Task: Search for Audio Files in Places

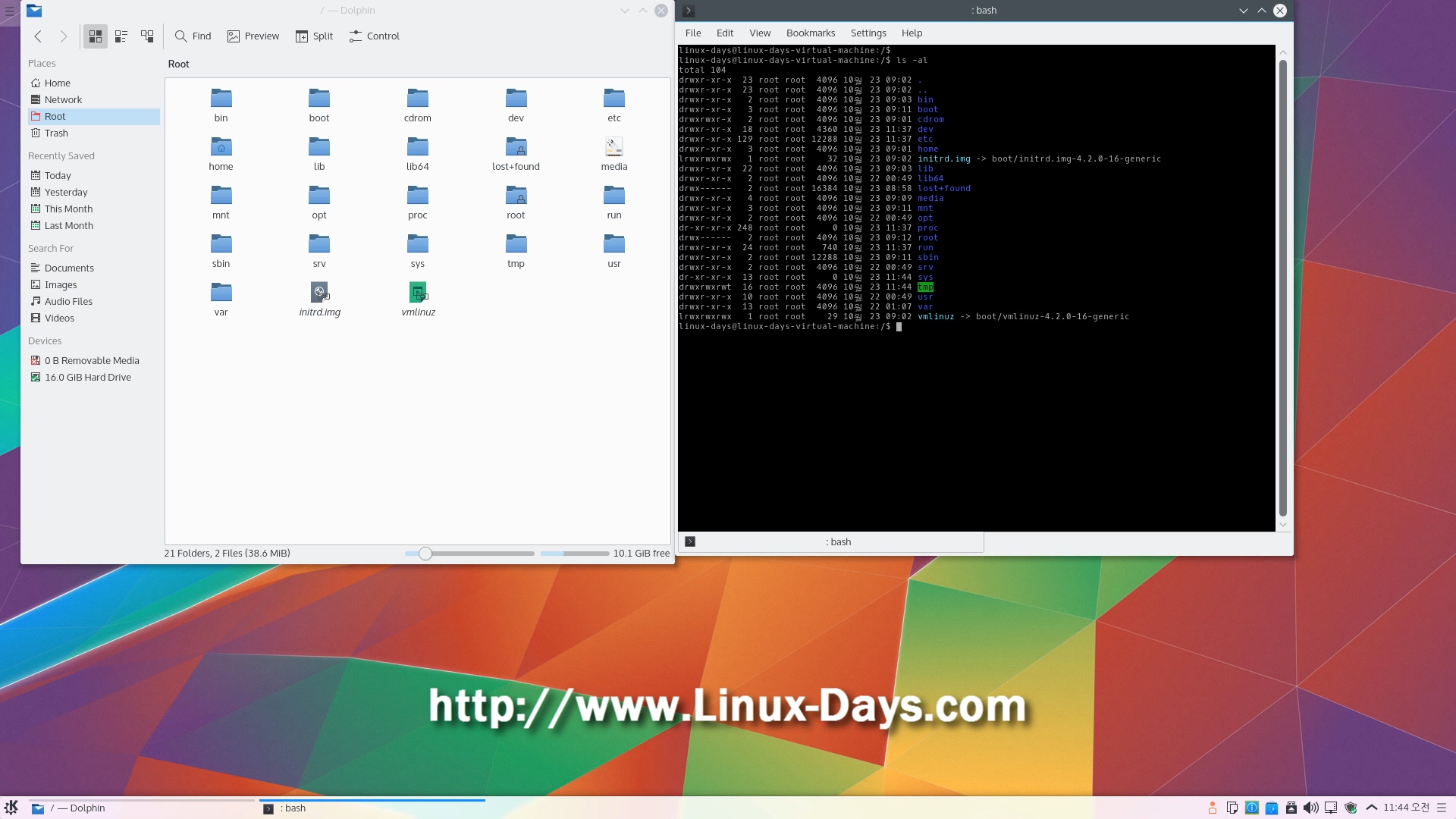Action: 94,302
